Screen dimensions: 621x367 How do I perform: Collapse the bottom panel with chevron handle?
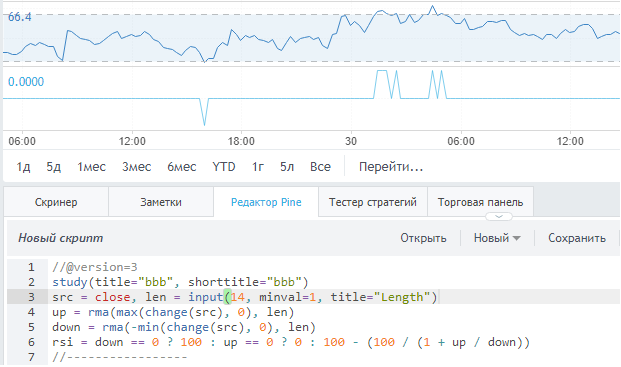coord(499,217)
